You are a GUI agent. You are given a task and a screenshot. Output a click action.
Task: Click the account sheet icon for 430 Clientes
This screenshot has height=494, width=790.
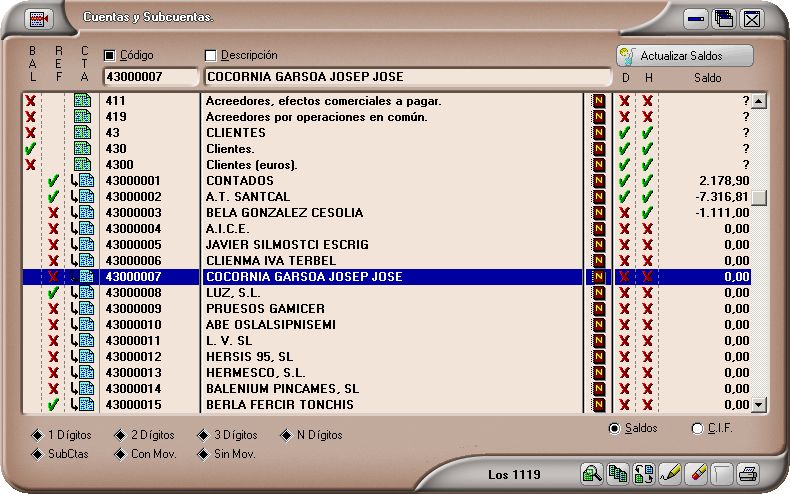pos(83,149)
